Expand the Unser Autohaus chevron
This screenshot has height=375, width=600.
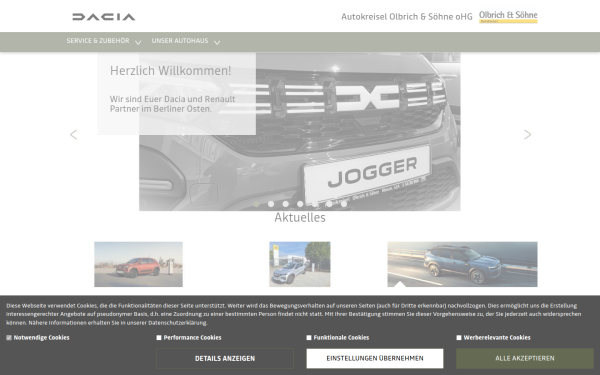point(217,42)
